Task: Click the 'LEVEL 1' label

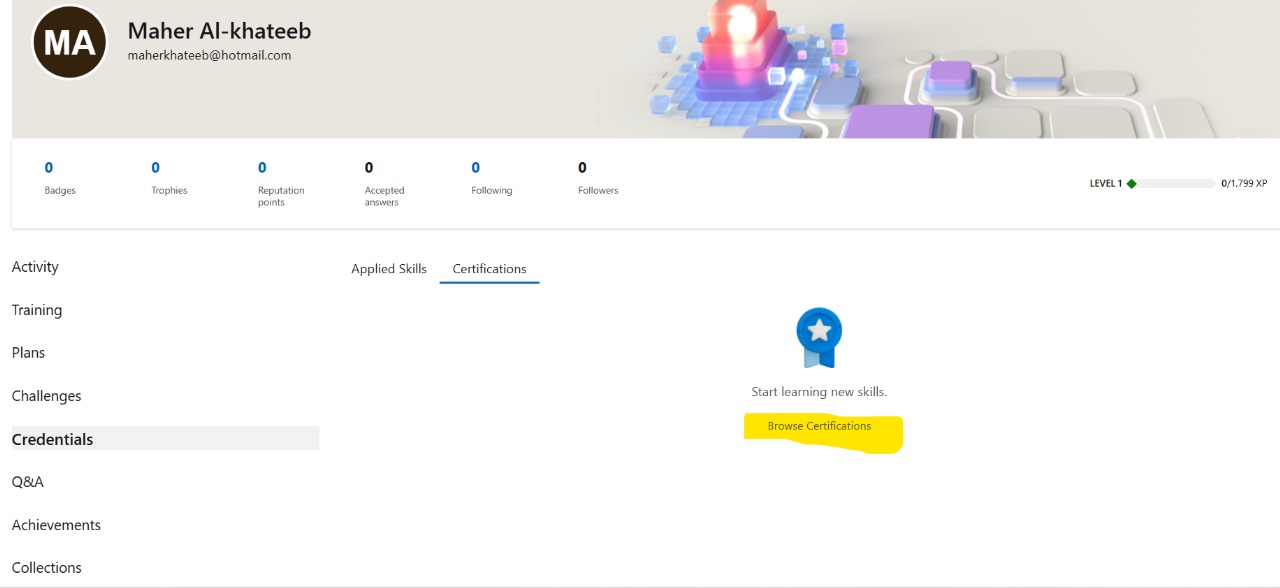Action: [x=1106, y=184]
